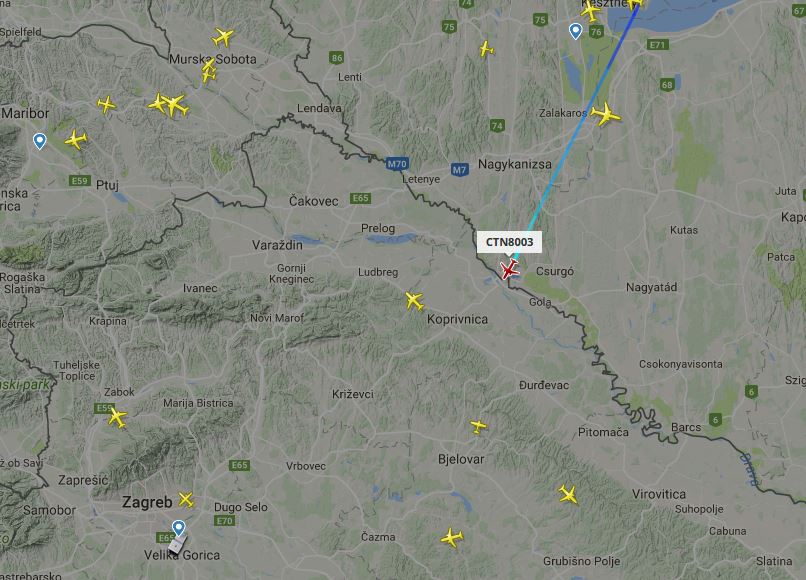The image size is (806, 580).
Task: Select the yellow plane near Koprivnica
Action: tap(414, 301)
